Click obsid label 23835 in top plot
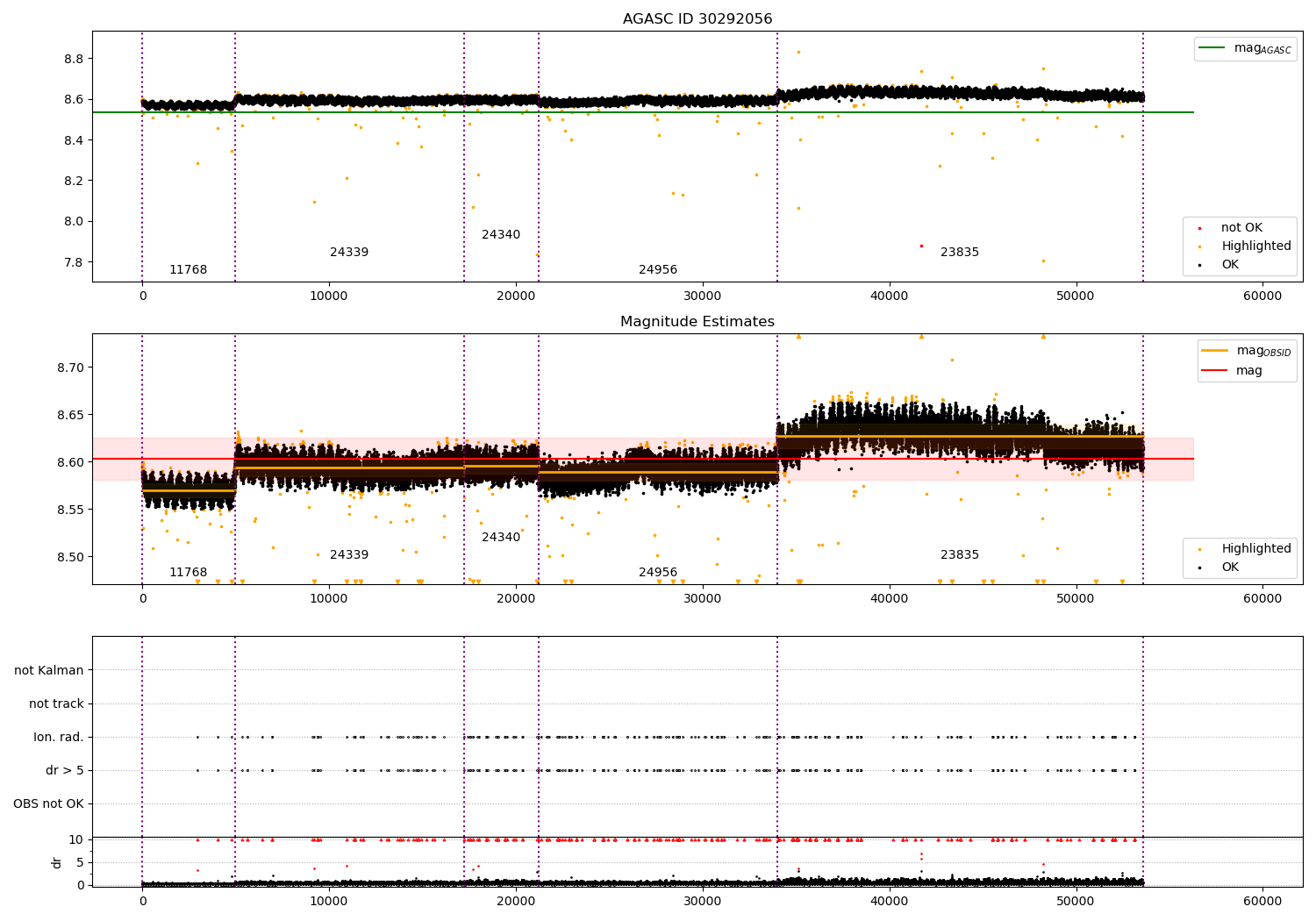 coord(960,252)
